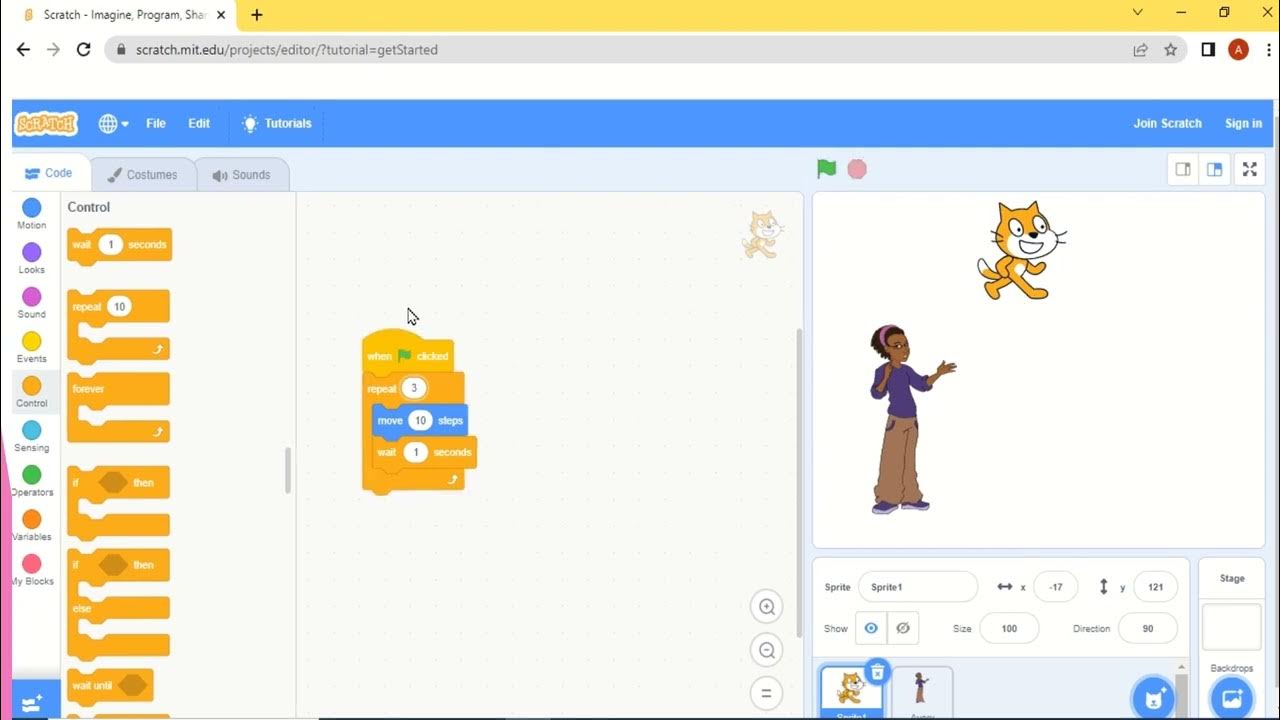Open the Variables blocks category
This screenshot has height=720, width=1280.
[32, 525]
